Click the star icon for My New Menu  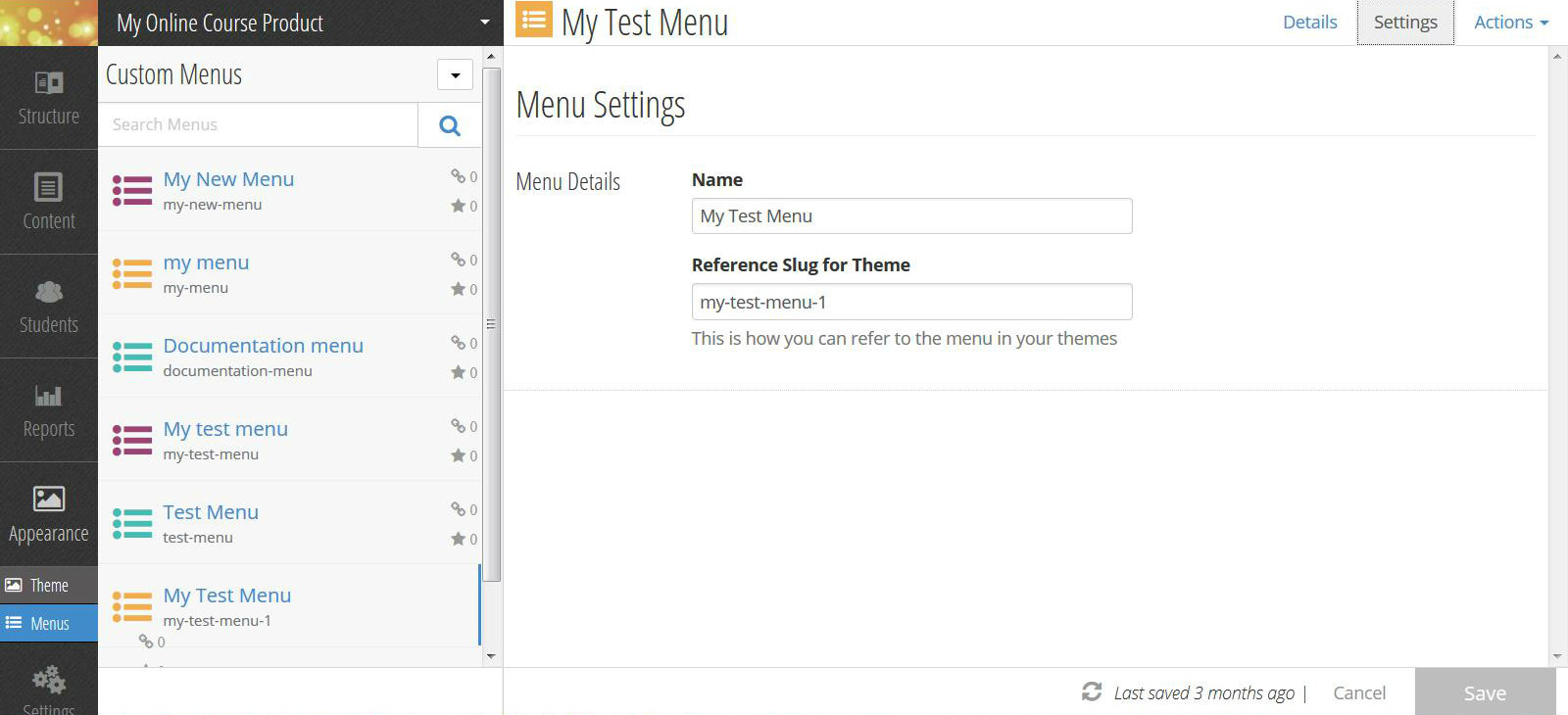458,206
